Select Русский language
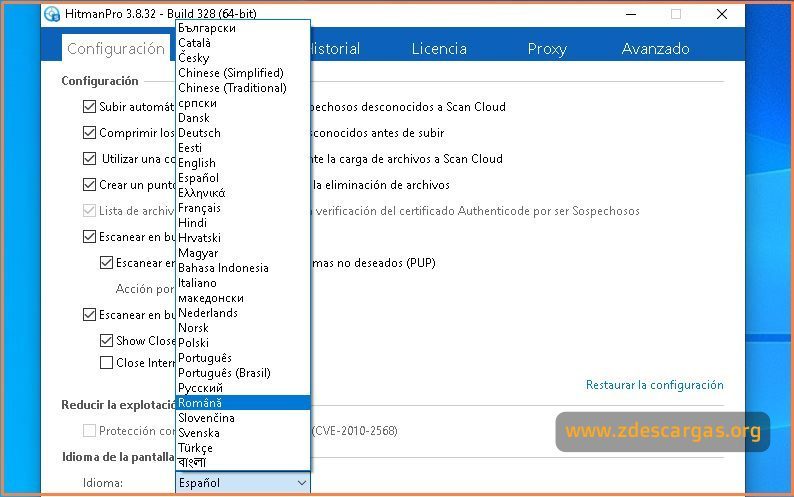The height and width of the screenshot is (497, 794). pos(243,388)
